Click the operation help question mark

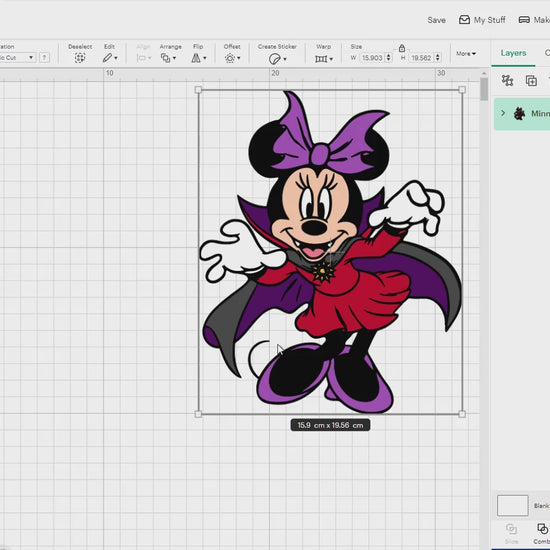(x=44, y=58)
